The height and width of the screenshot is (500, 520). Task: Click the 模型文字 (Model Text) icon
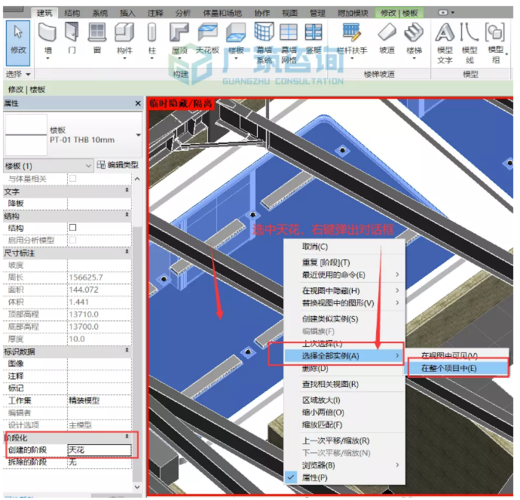[445, 32]
